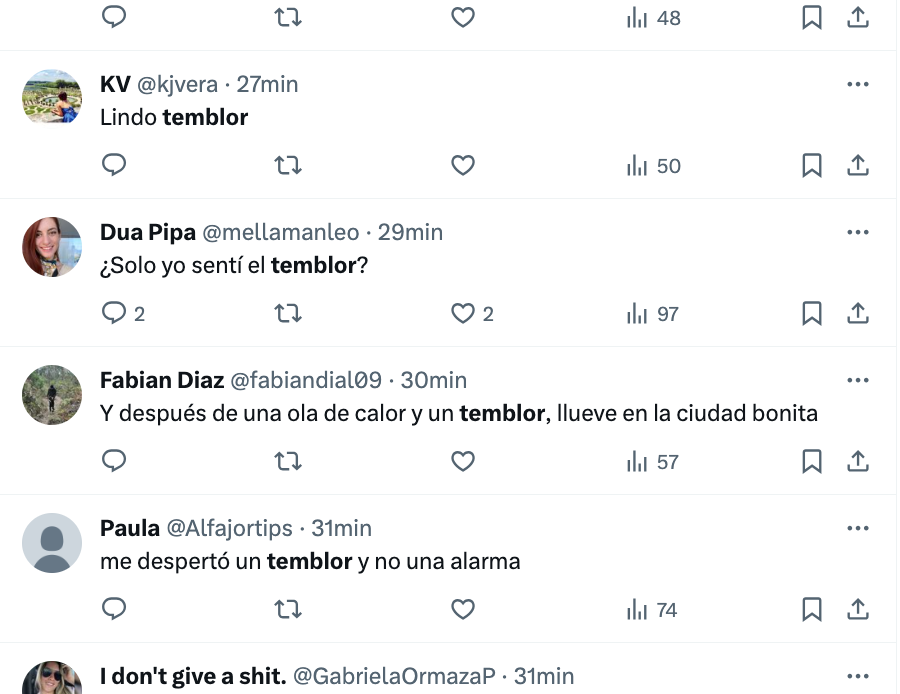Share KV's tweet via share icon
Image resolution: width=900 pixels, height=694 pixels.
tap(858, 165)
